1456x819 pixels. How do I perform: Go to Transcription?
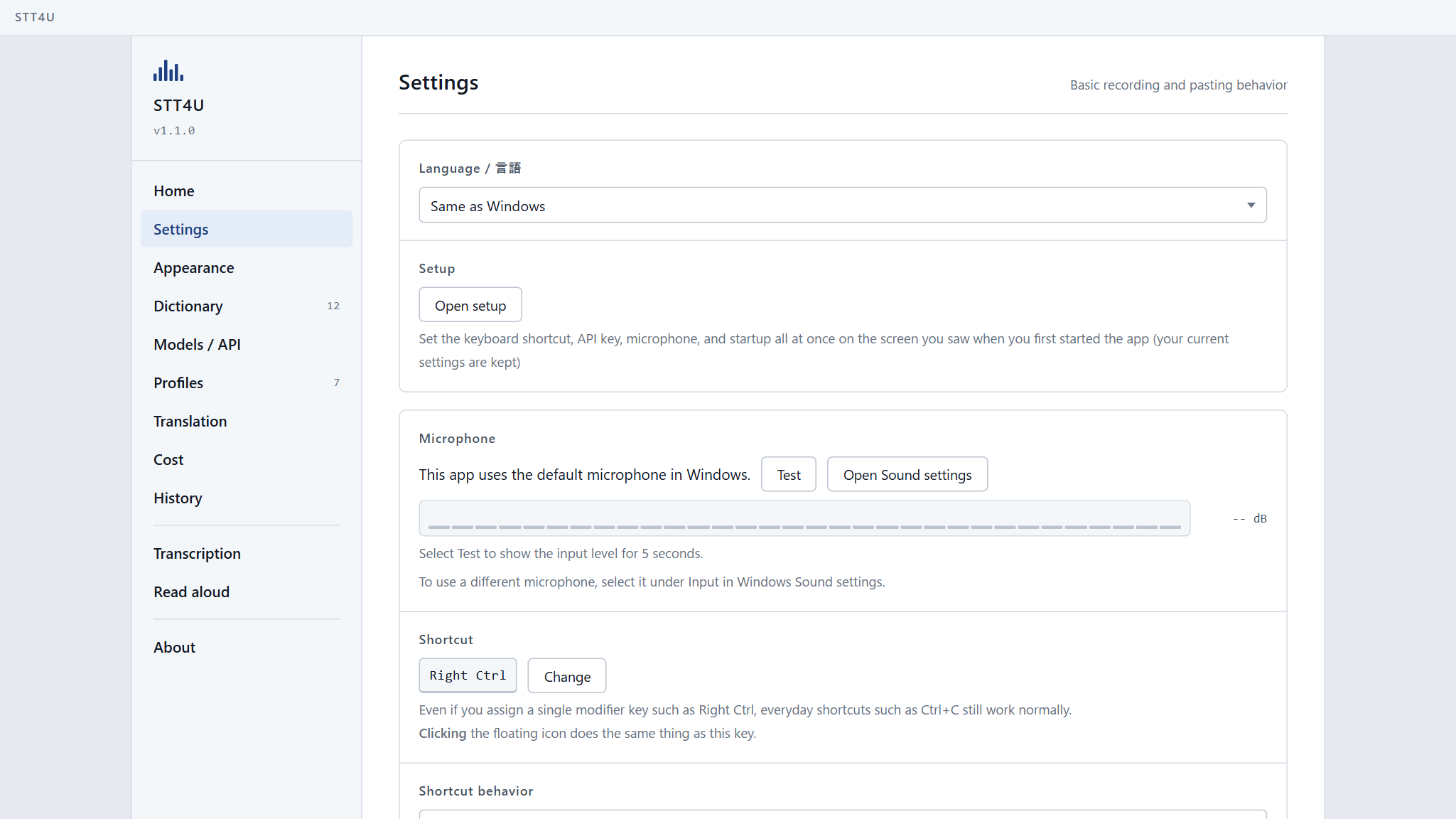247,553
